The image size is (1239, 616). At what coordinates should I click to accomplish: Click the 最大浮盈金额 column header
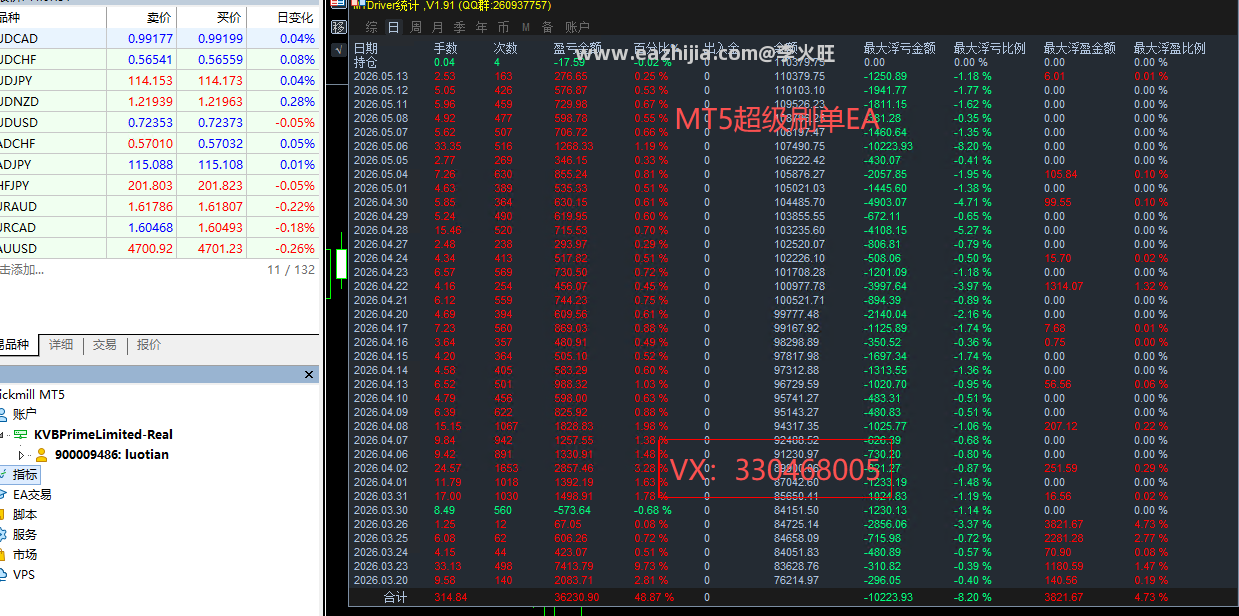coord(1079,48)
